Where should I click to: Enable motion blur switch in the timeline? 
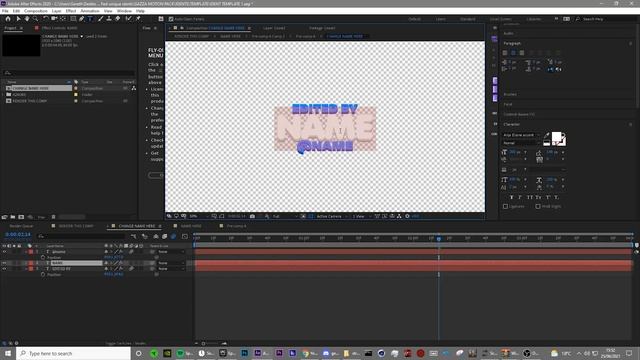[173, 236]
